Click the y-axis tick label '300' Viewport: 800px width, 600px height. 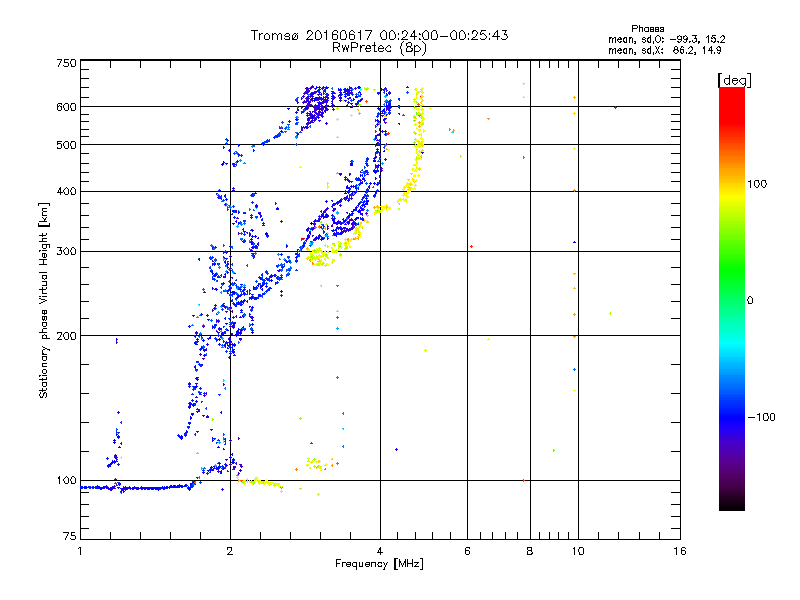point(66,251)
